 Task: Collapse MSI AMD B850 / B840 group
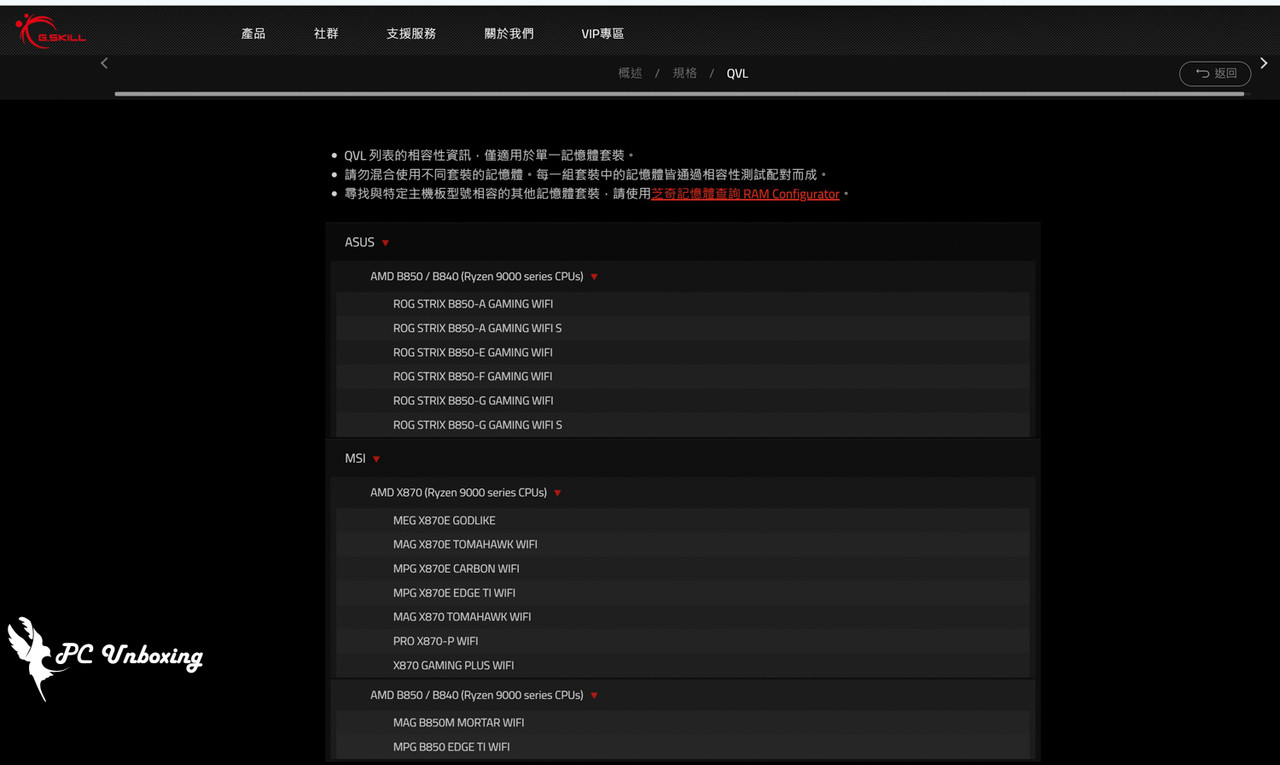[484, 695]
